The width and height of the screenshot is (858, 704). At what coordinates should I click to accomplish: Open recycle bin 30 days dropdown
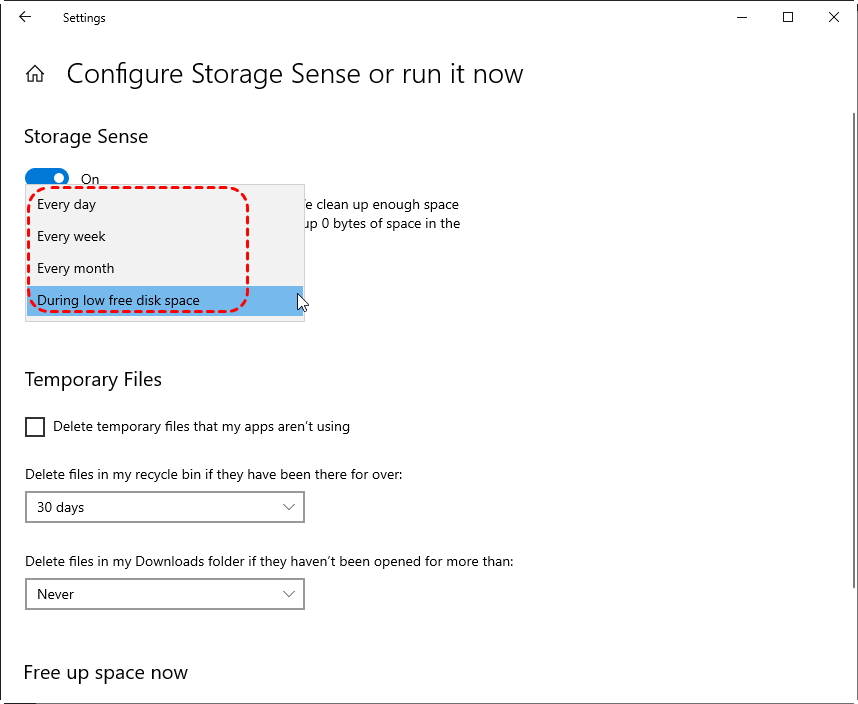164,507
